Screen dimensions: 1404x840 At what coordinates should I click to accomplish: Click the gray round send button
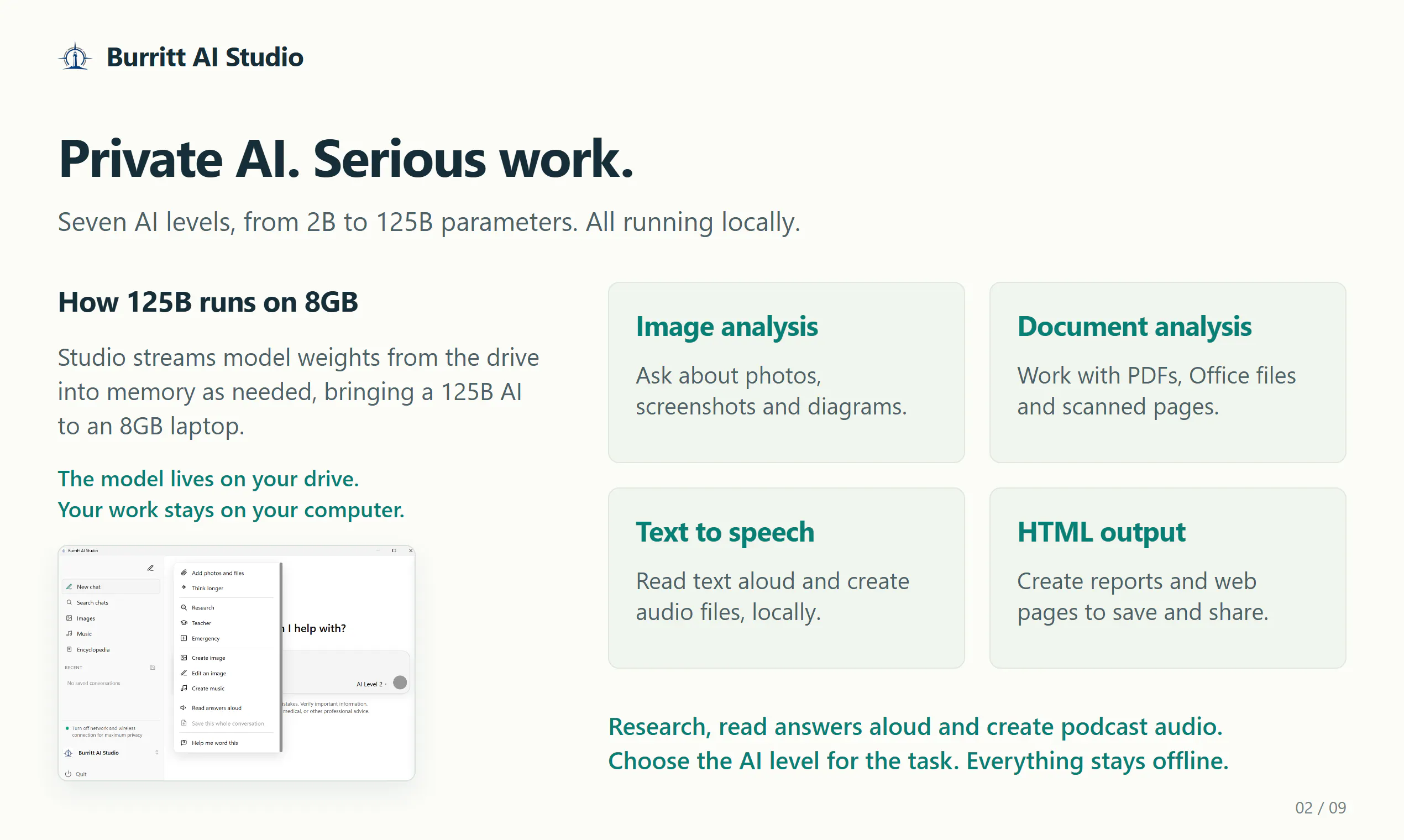[400, 683]
